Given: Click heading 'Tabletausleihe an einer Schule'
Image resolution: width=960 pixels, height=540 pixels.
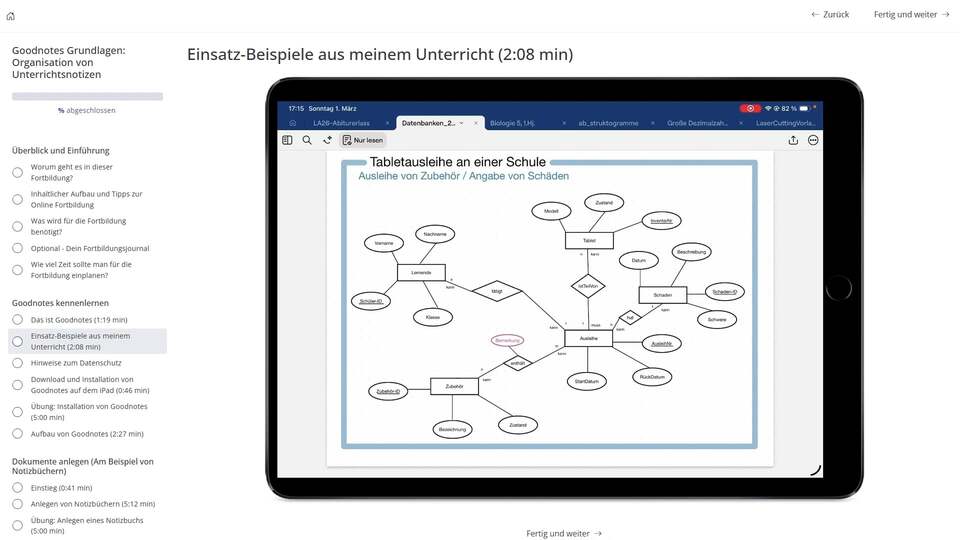Looking at the screenshot, I should pos(457,162).
